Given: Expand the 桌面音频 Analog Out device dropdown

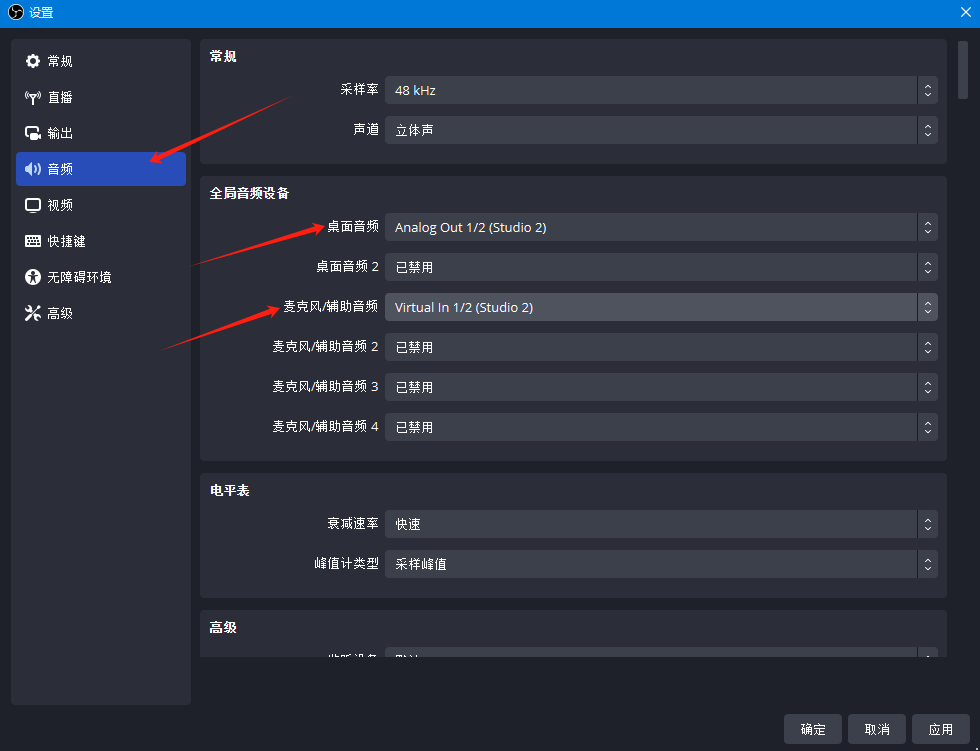Looking at the screenshot, I should [x=661, y=227].
